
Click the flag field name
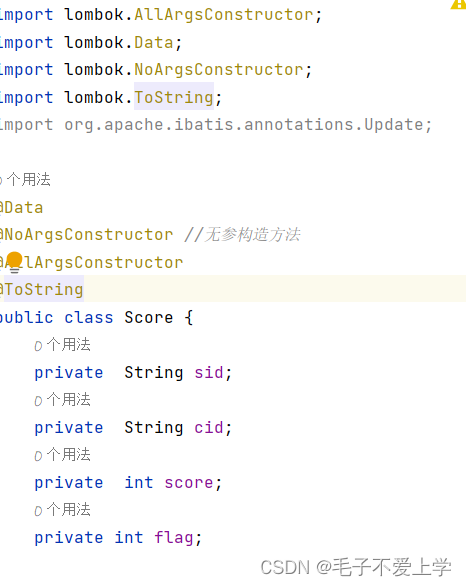174,538
